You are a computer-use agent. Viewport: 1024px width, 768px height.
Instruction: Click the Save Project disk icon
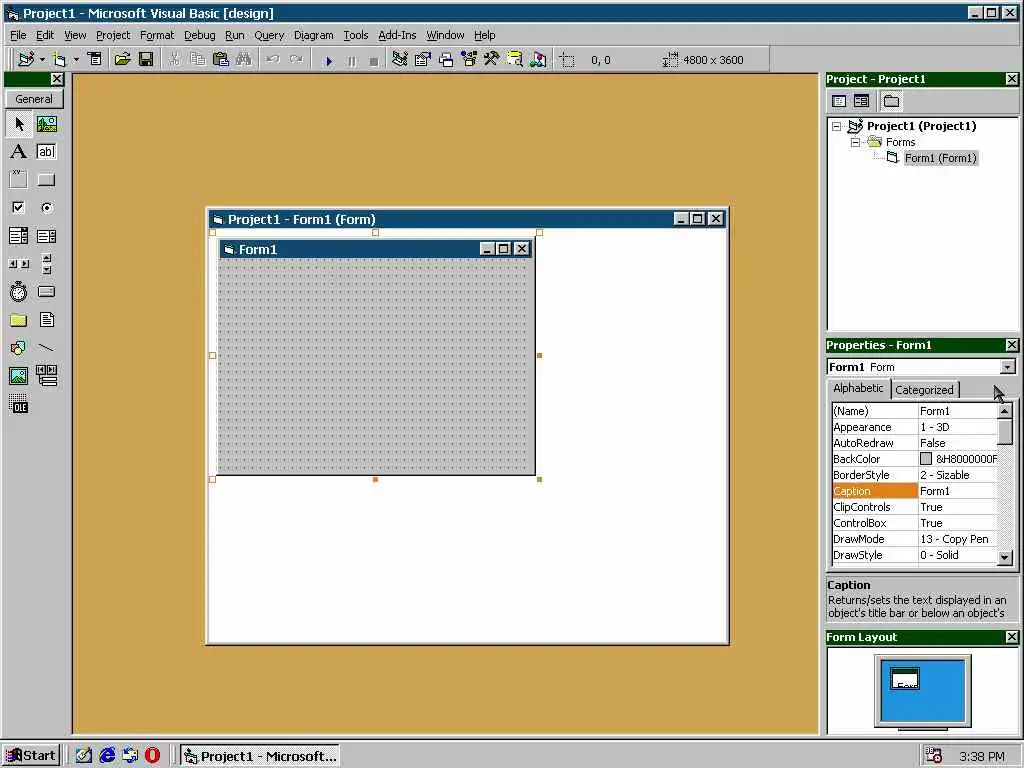(x=146, y=60)
